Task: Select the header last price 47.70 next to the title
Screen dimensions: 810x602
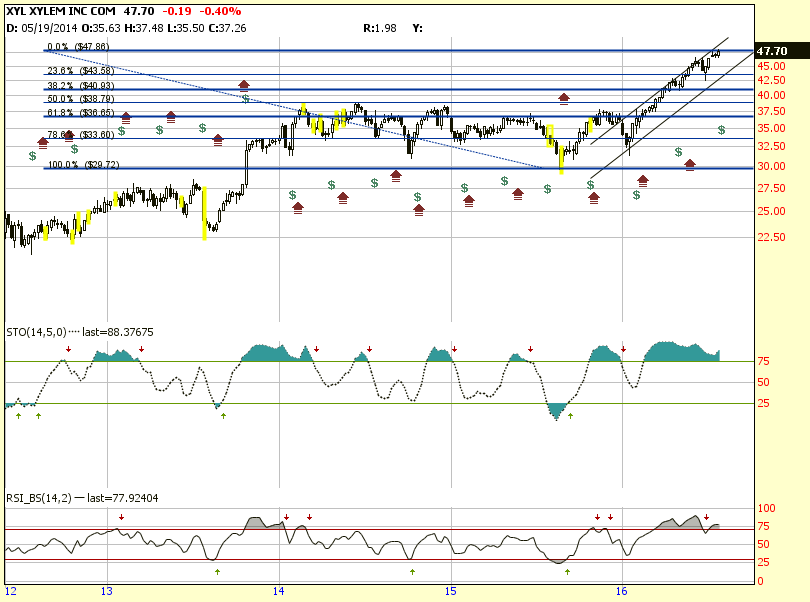Action: click(139, 11)
